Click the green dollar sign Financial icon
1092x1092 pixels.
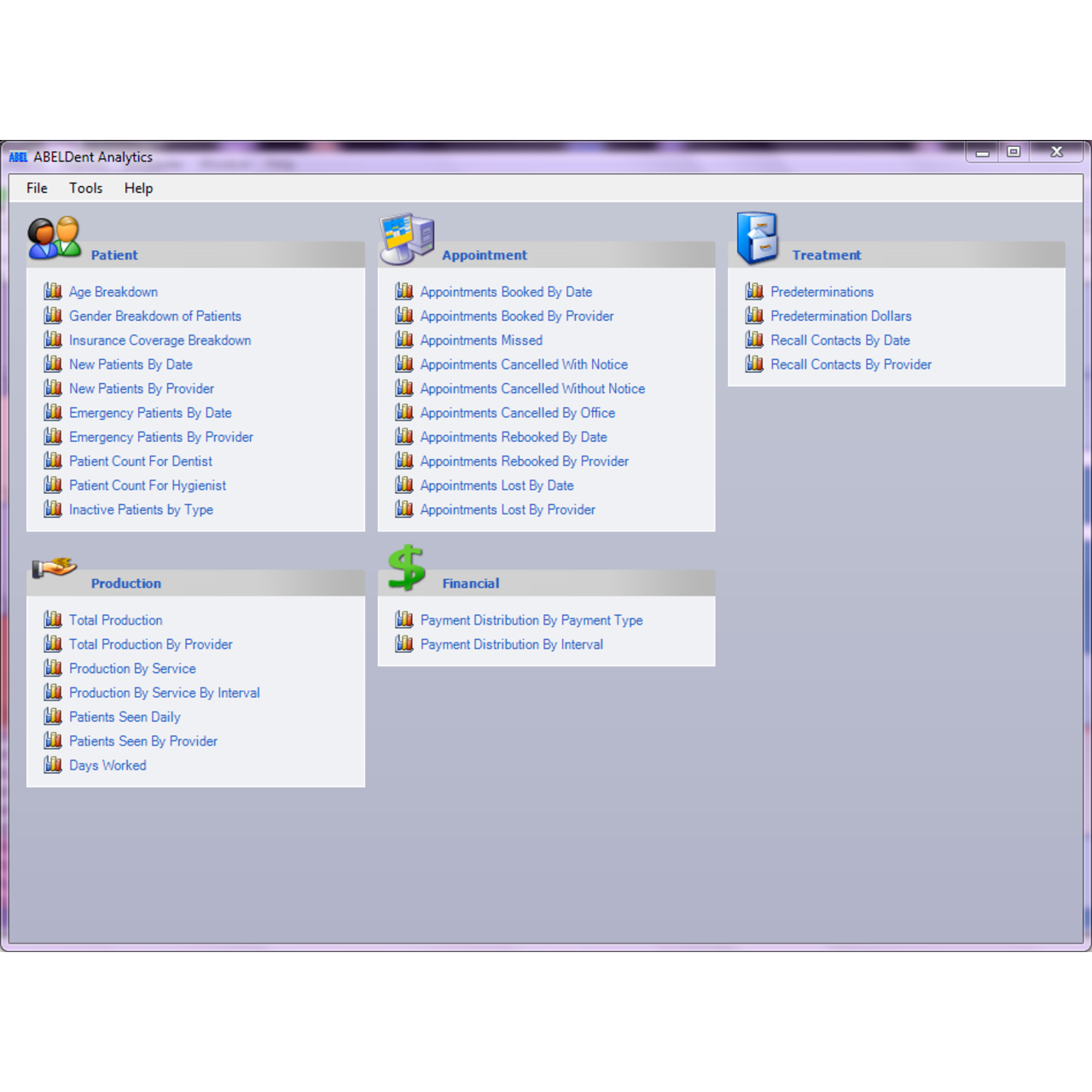[406, 567]
